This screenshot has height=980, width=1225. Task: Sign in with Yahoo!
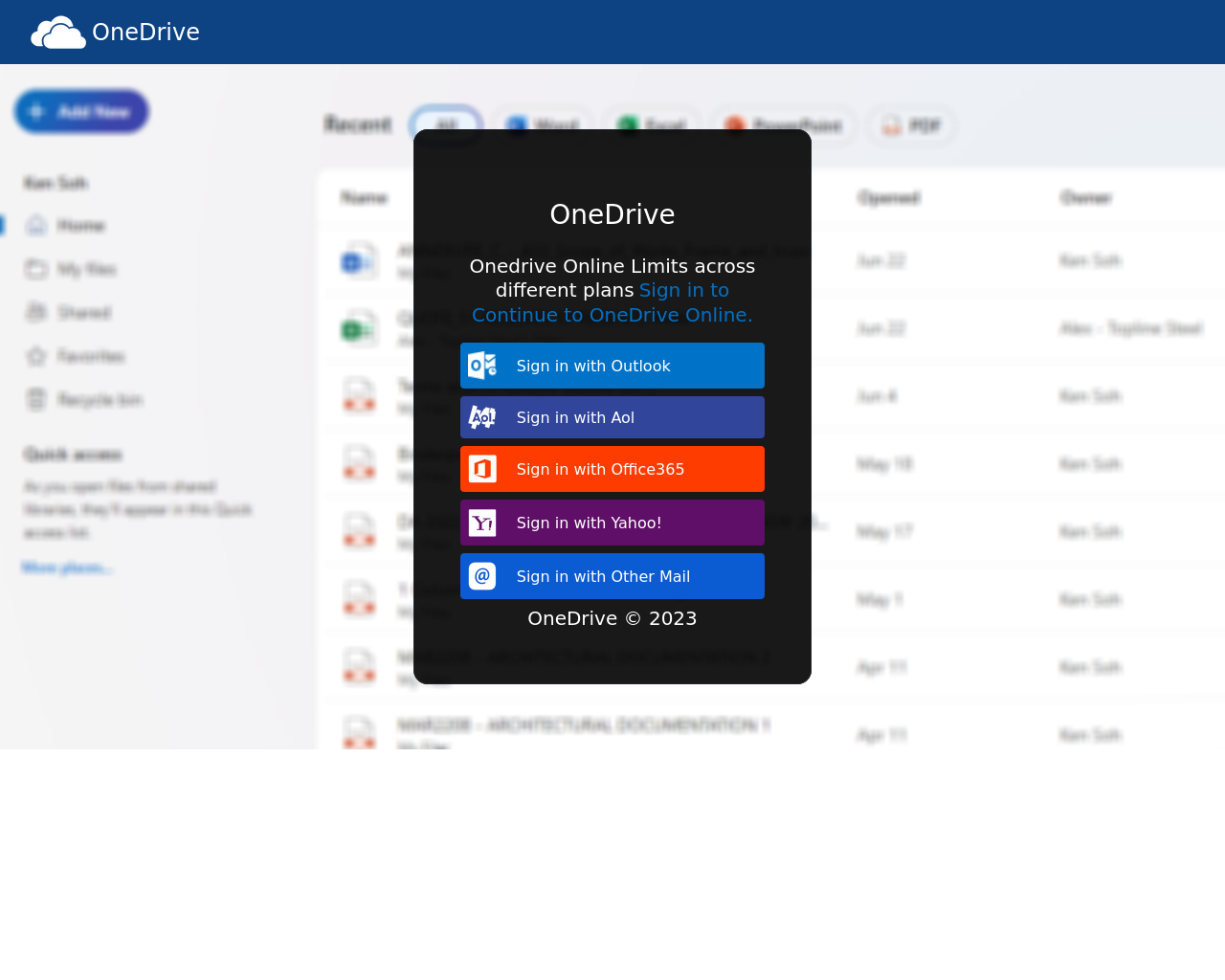tap(612, 523)
